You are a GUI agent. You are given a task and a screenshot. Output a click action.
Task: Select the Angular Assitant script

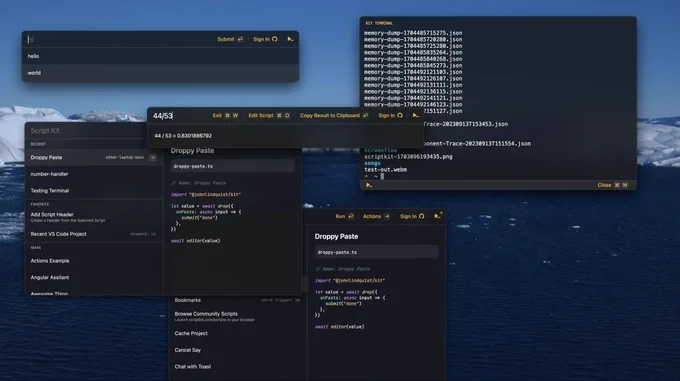pyautogui.click(x=94, y=277)
